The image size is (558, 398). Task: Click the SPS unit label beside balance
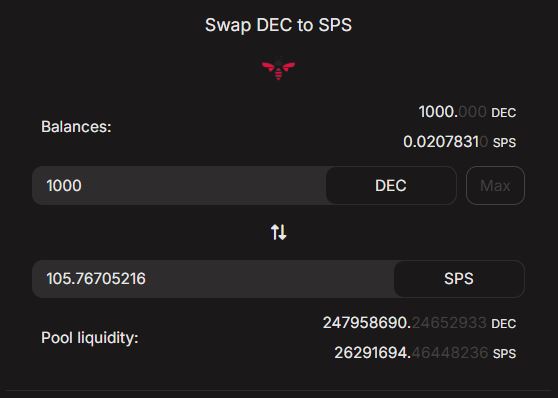click(x=504, y=143)
